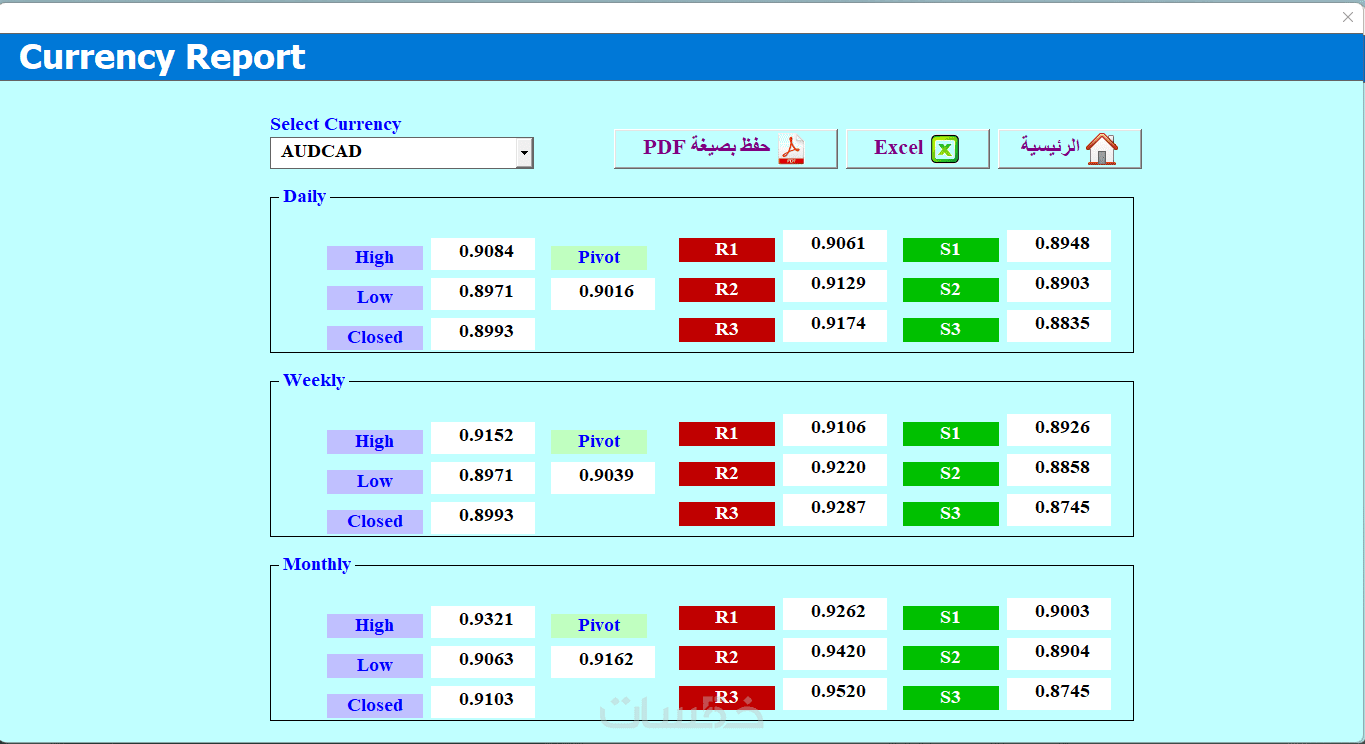Click the High label in the Daily group
Screen dimensions: 1365x744
point(375,258)
